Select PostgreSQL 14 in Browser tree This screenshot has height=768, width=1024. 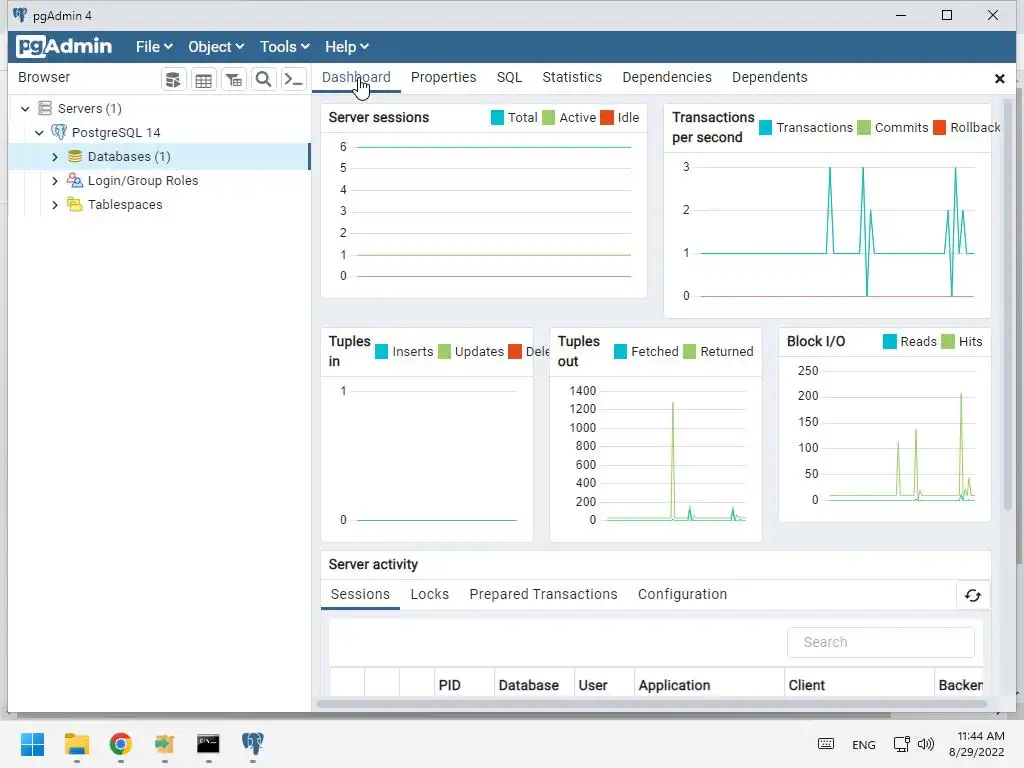[116, 133]
